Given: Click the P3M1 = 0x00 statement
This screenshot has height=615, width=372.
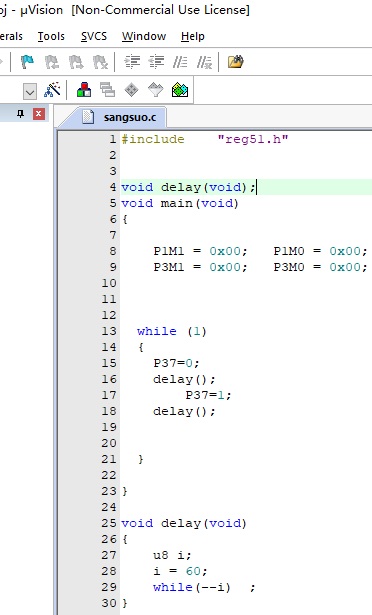Looking at the screenshot, I should (x=200, y=267).
